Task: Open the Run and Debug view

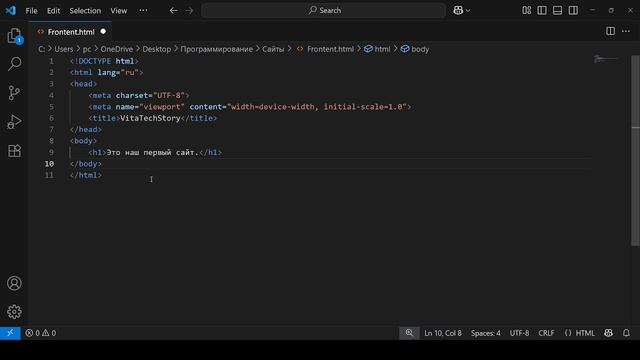Action: (14, 122)
